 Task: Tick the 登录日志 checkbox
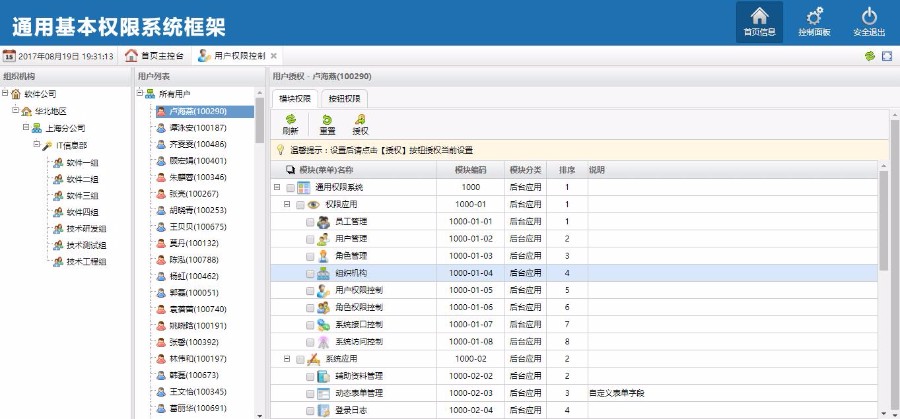click(x=310, y=412)
